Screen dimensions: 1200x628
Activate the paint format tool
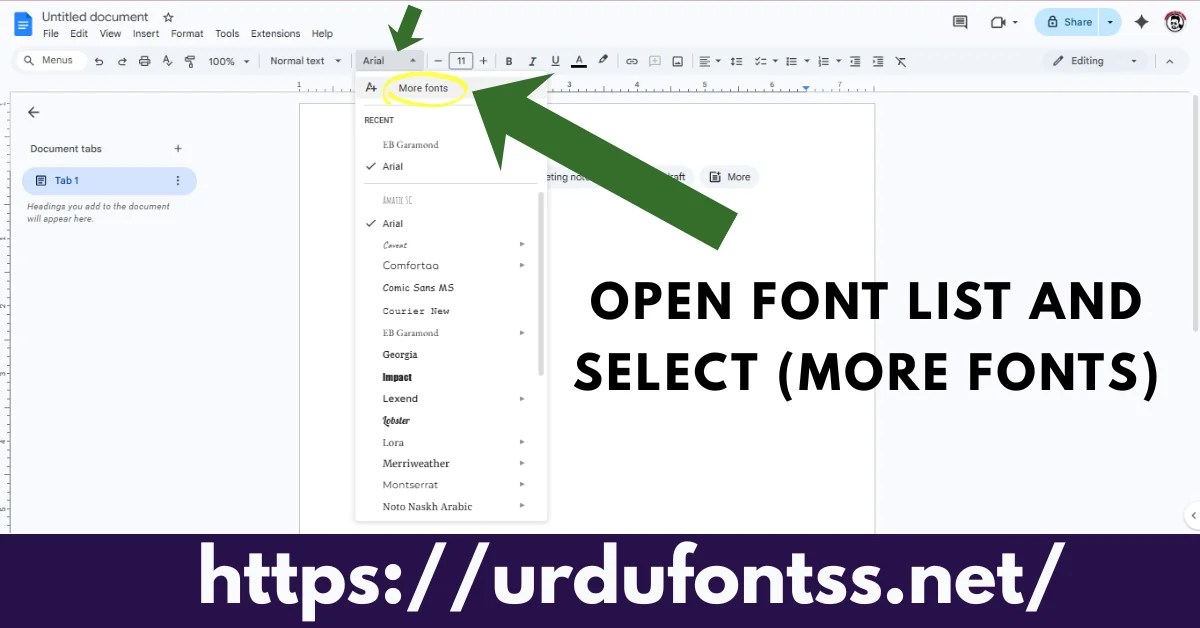(x=190, y=61)
